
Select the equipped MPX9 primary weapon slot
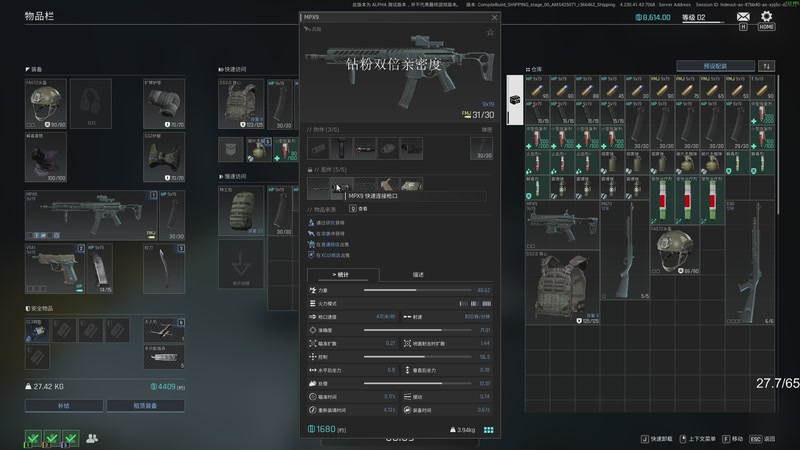91,215
